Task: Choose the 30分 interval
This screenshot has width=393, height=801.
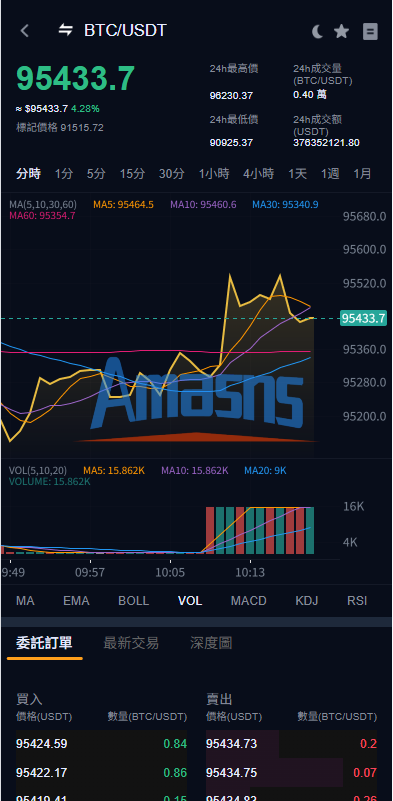Action: (x=171, y=174)
